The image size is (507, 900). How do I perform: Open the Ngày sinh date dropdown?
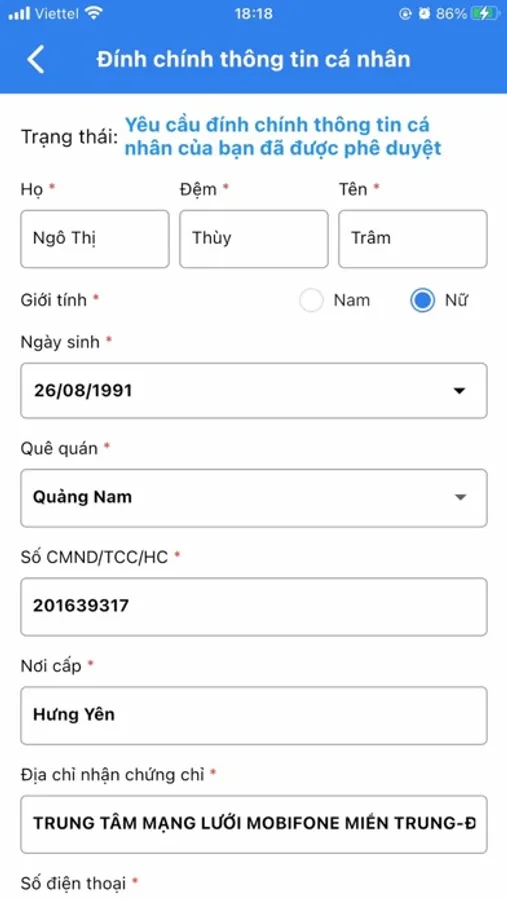(x=254, y=390)
